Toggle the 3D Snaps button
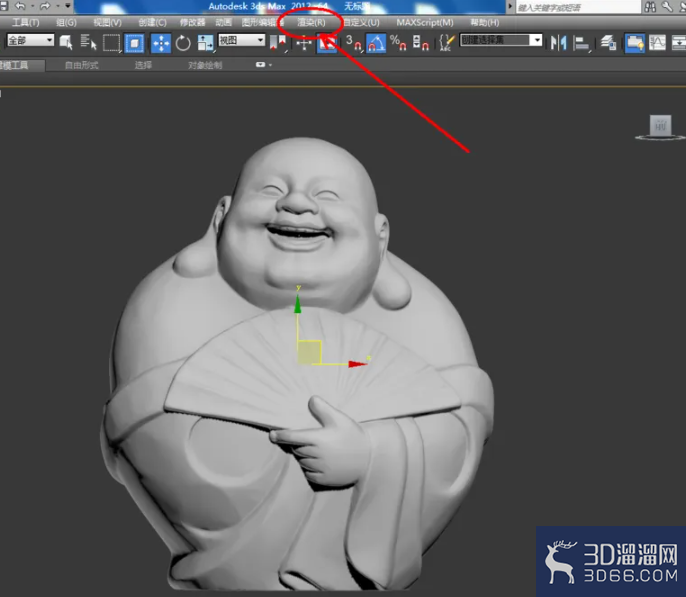 point(354,43)
